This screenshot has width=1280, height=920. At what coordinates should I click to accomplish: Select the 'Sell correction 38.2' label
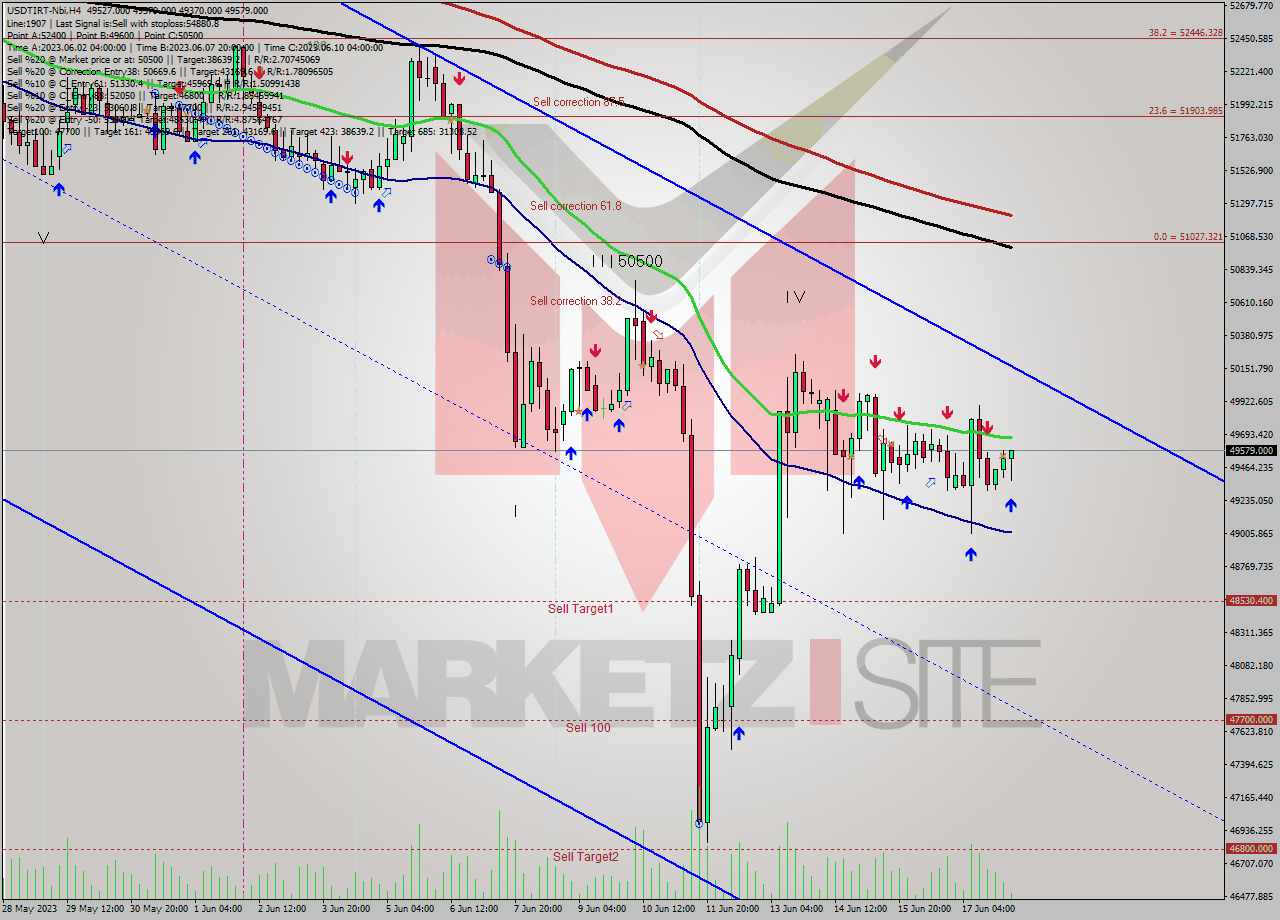(576, 301)
